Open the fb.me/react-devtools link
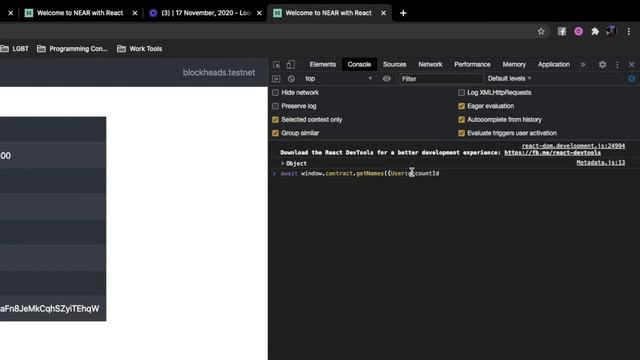640x360 pixels. point(552,153)
